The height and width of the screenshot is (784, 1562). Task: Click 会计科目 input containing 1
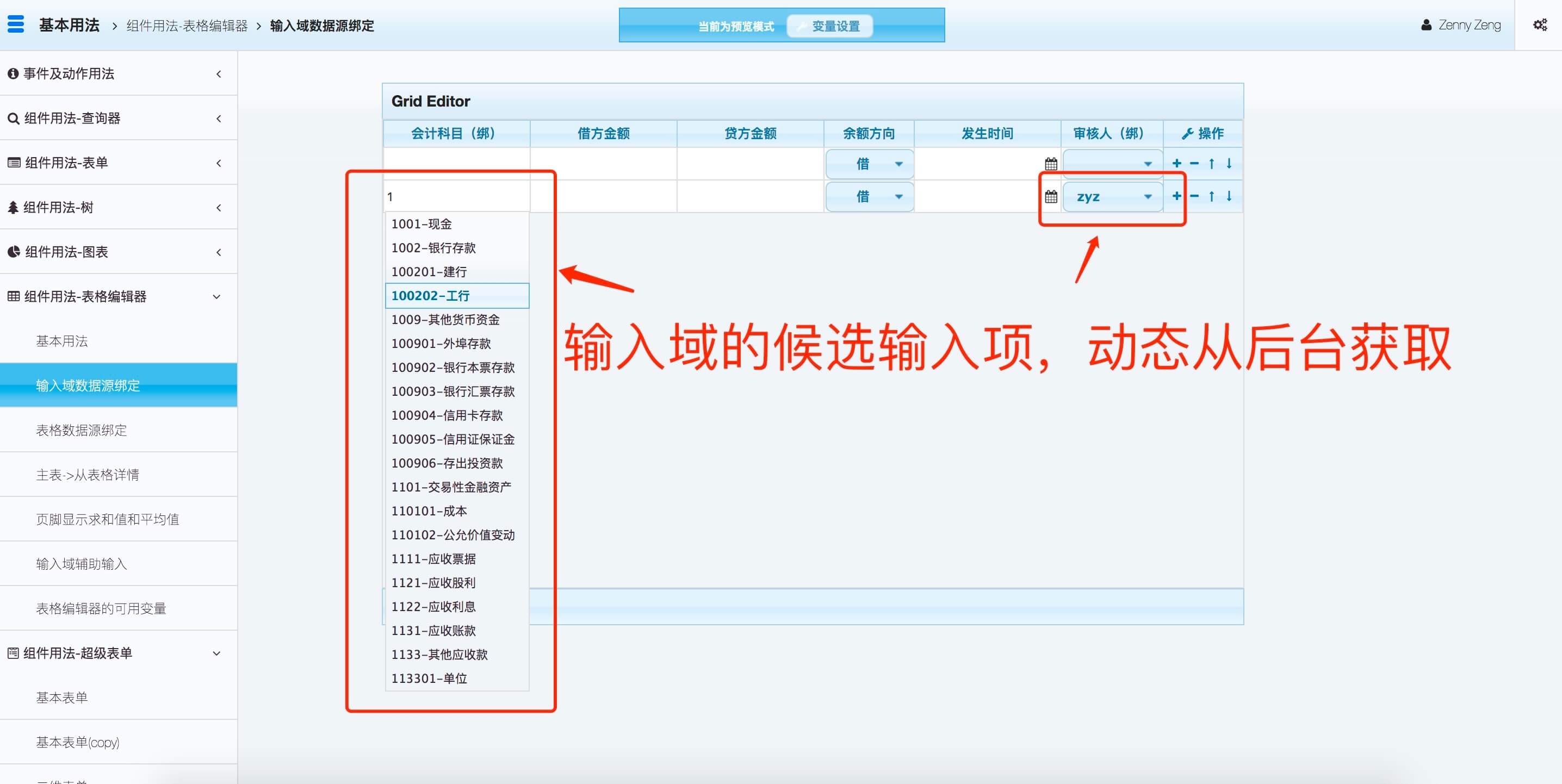tap(456, 196)
